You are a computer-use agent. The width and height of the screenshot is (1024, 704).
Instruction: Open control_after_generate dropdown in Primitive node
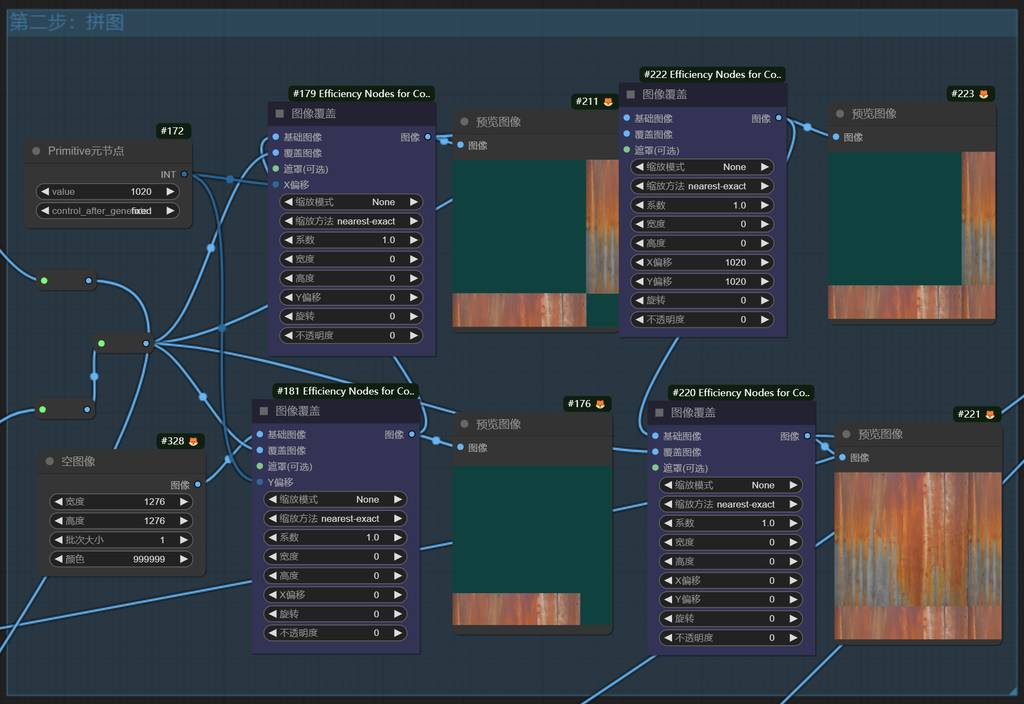(107, 211)
